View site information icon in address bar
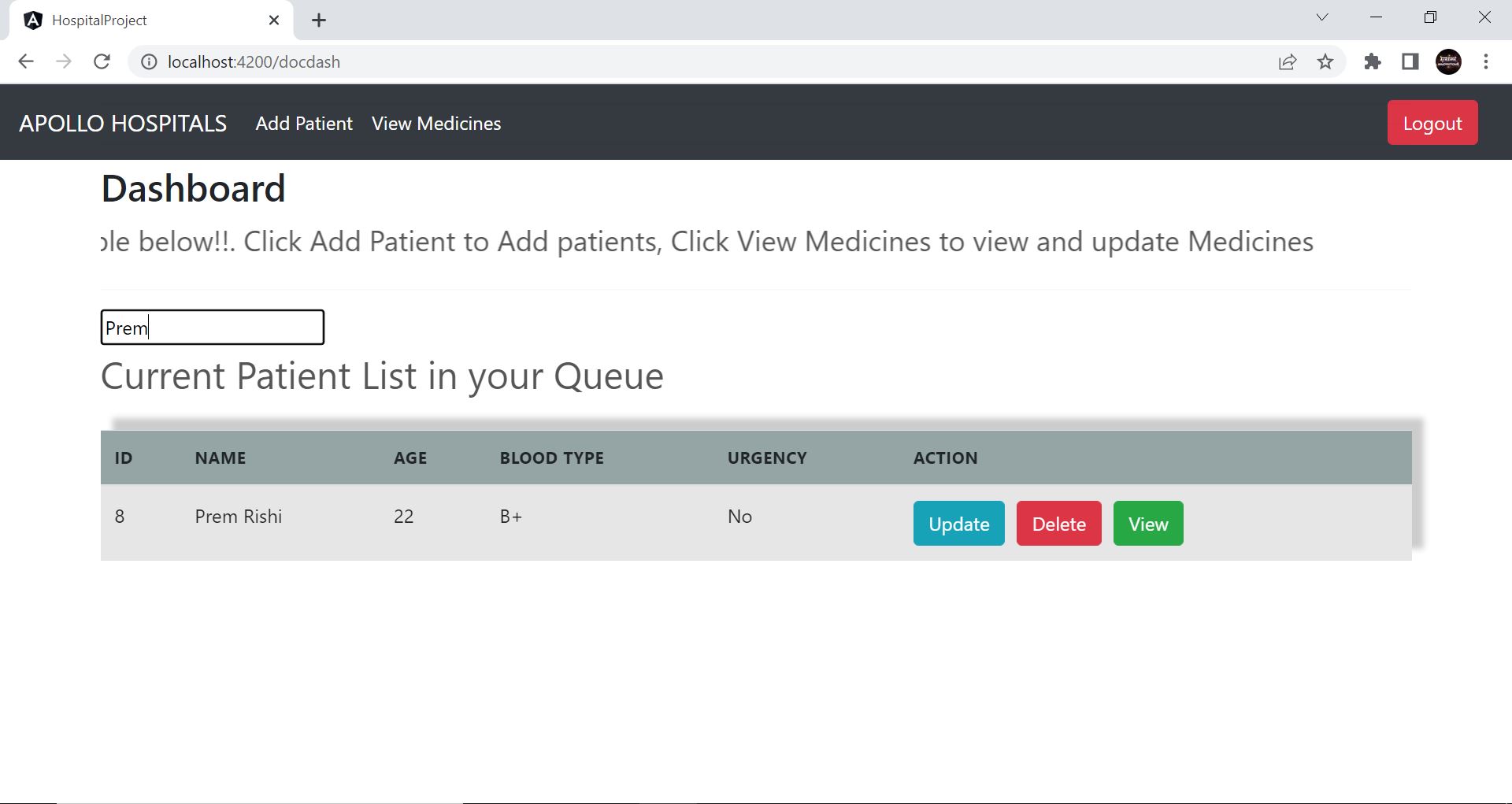 tap(149, 61)
